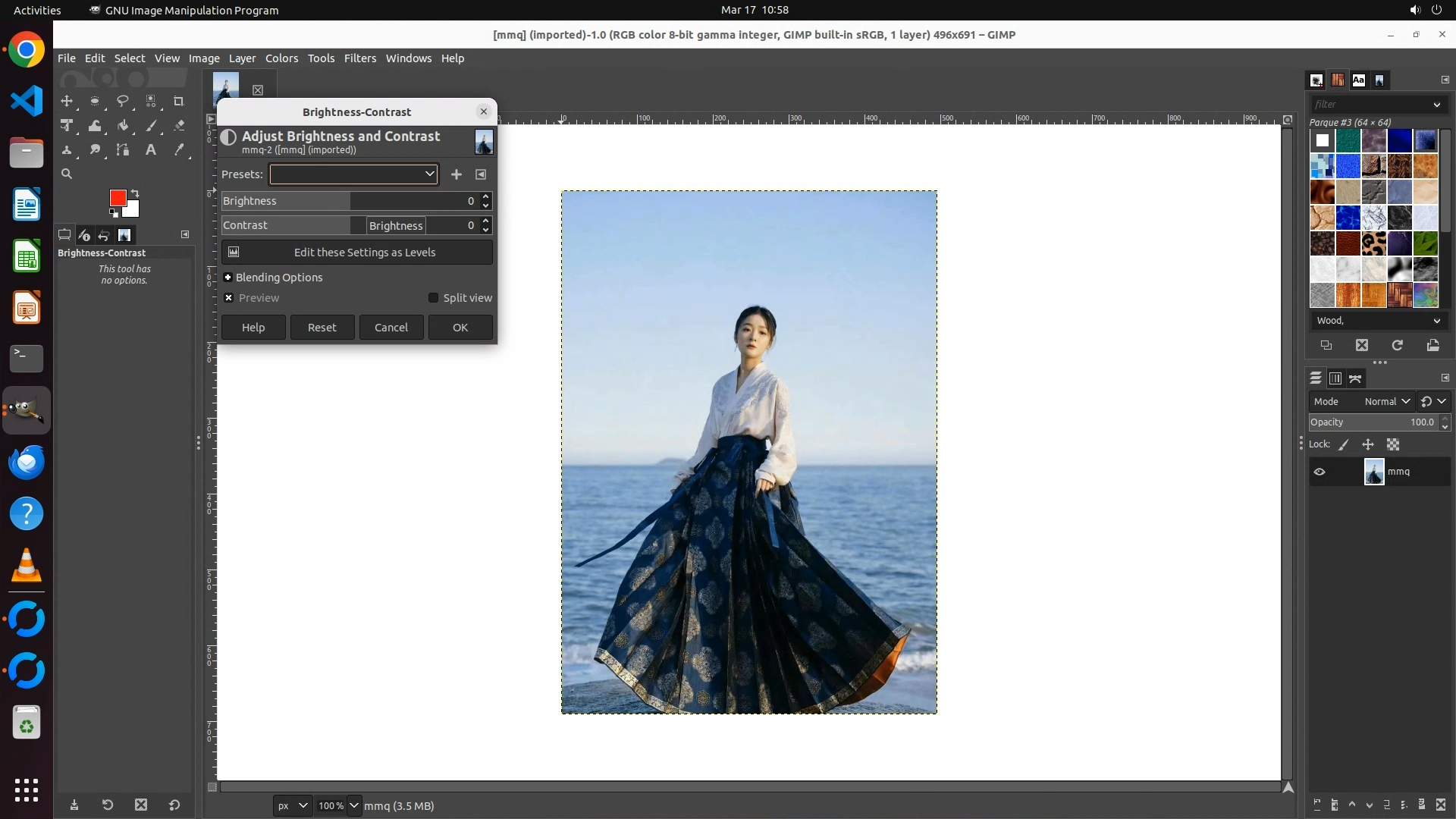This screenshot has width=1456, height=819.
Task: Select the Zoom magnifier tool
Action: click(x=67, y=174)
